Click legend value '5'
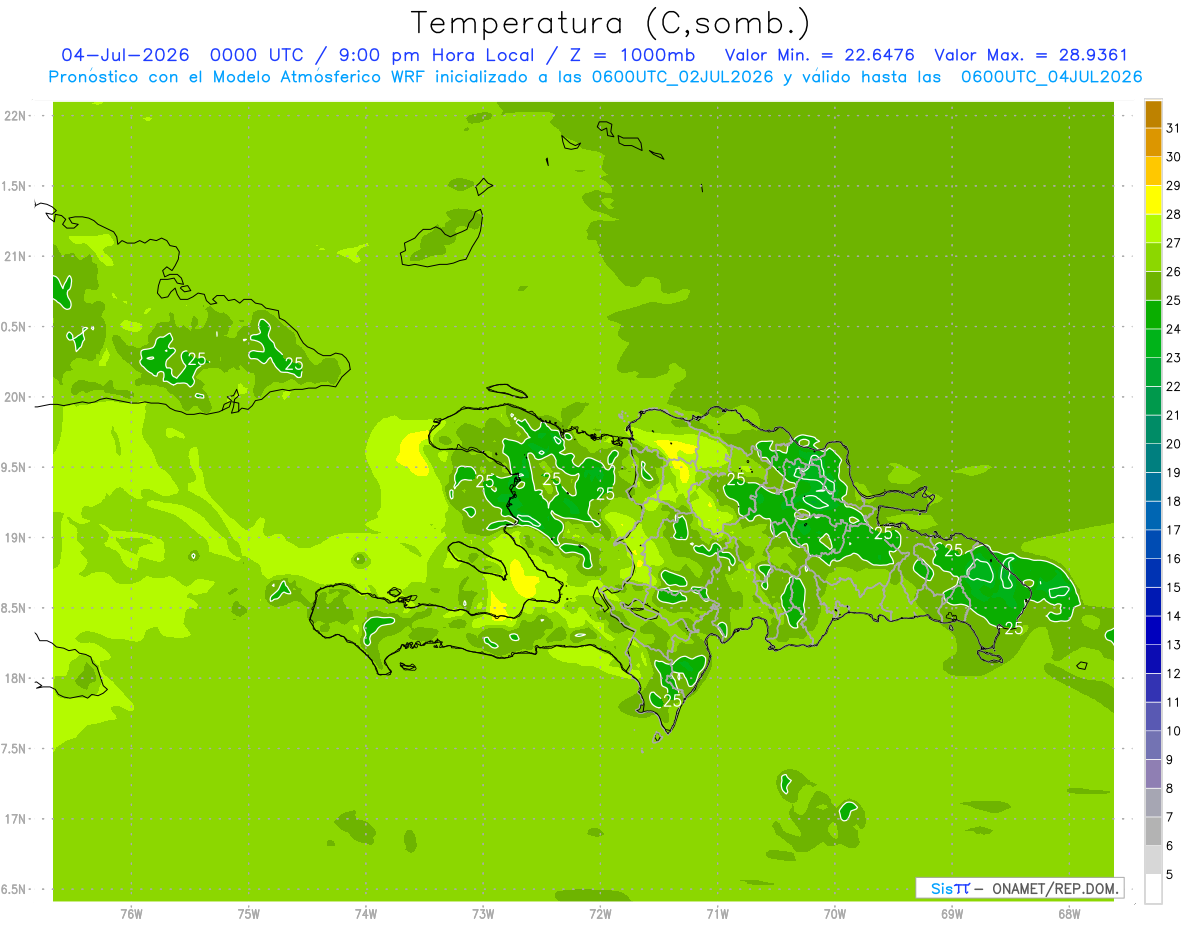The height and width of the screenshot is (927, 1200). pyautogui.click(x=1170, y=875)
